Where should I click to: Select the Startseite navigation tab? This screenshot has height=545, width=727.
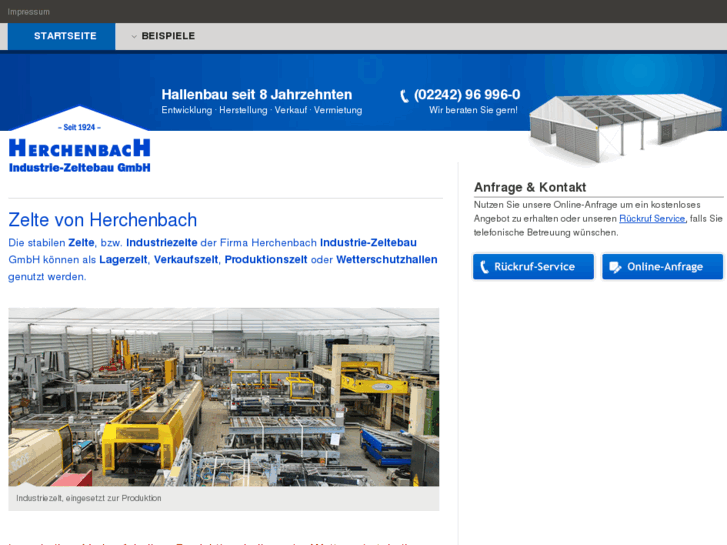point(62,36)
